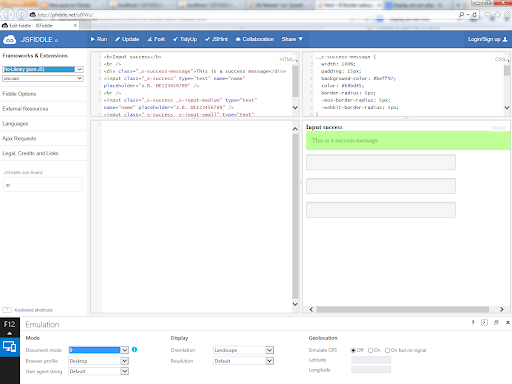The image size is (512, 384).
Task: Click Update in the JSFiddle toolbar
Action: [x=127, y=39]
